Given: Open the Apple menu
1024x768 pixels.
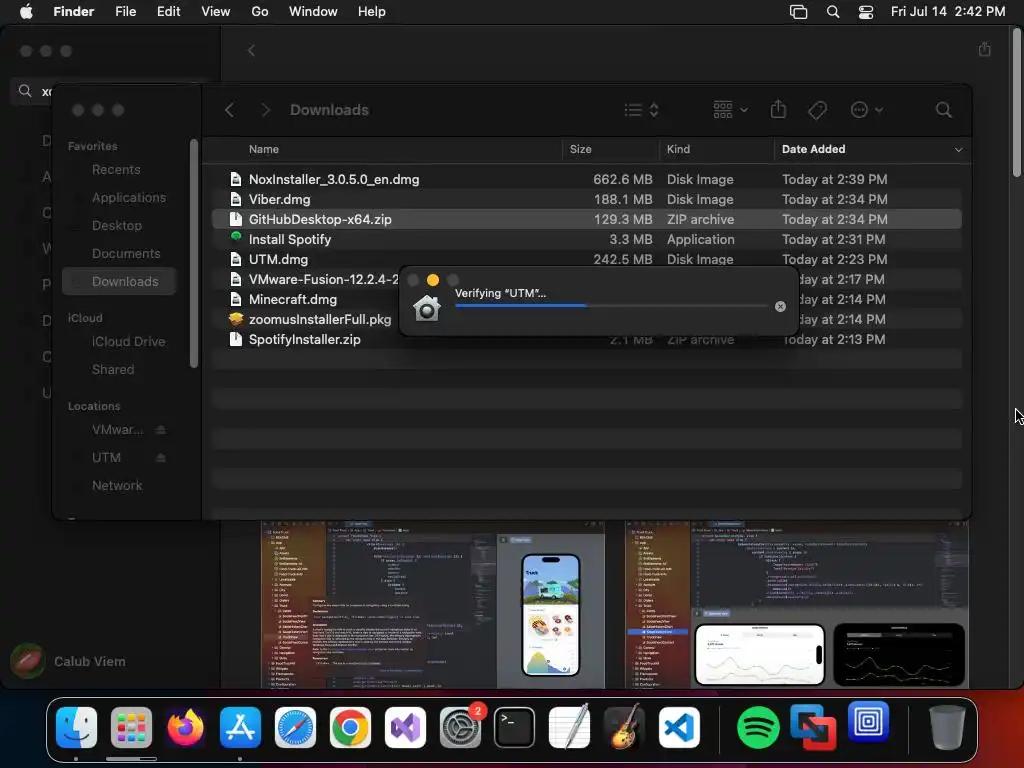Looking at the screenshot, I should pos(26,12).
